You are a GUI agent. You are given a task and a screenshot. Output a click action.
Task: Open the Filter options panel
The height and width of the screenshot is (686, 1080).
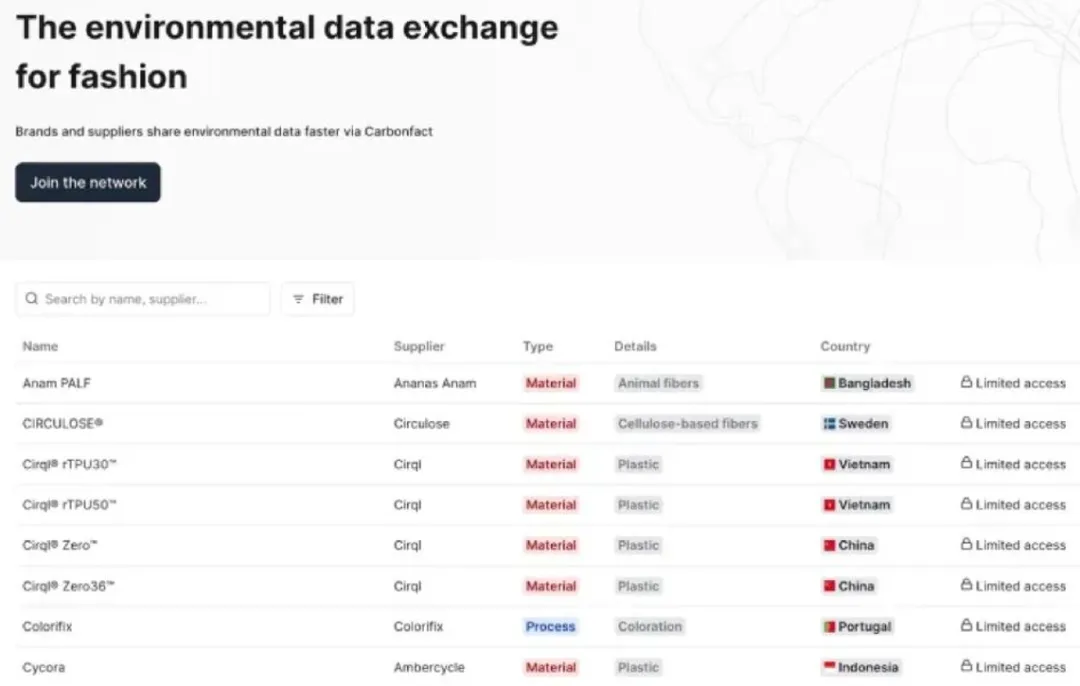[317, 298]
